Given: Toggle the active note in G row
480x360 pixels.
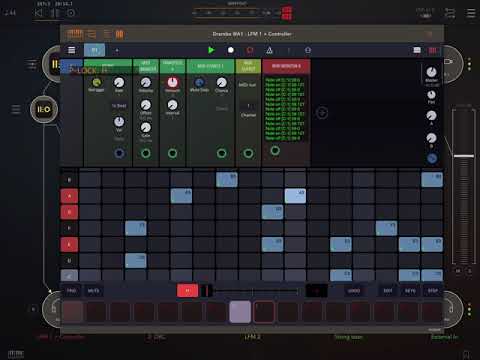Looking at the screenshot, I should [x=273, y=212].
